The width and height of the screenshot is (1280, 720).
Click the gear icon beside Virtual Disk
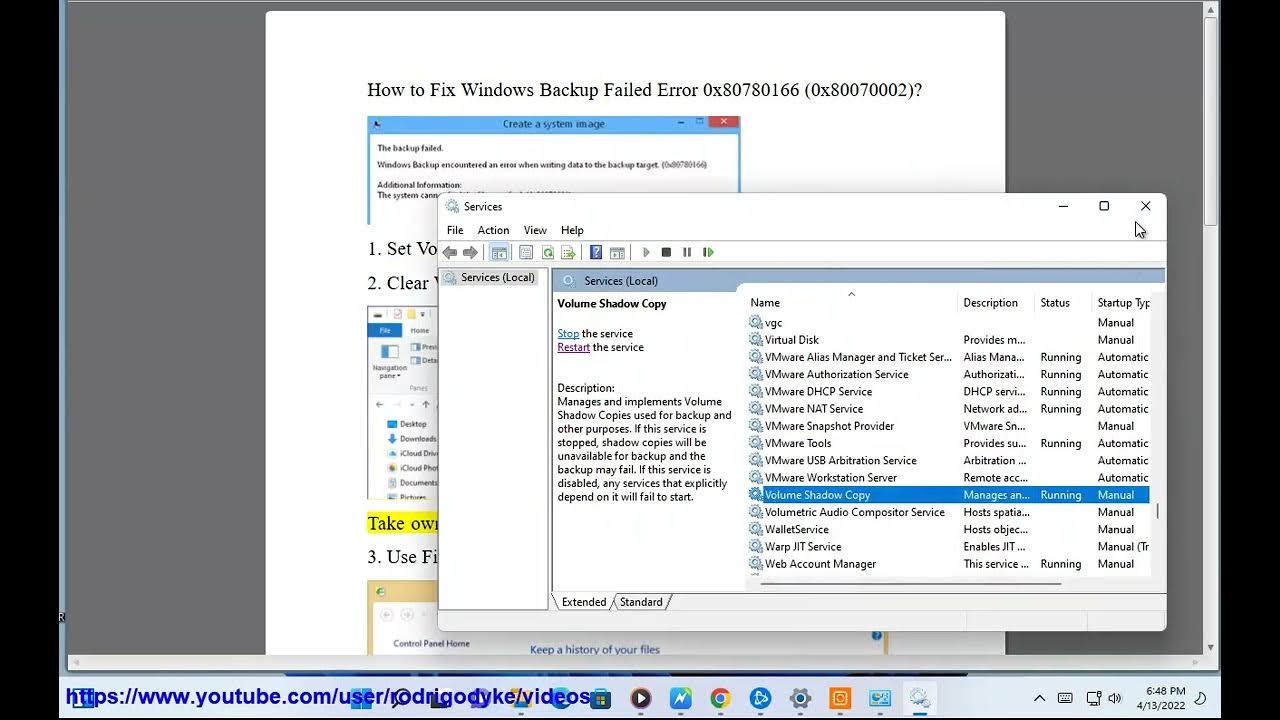pyautogui.click(x=756, y=340)
